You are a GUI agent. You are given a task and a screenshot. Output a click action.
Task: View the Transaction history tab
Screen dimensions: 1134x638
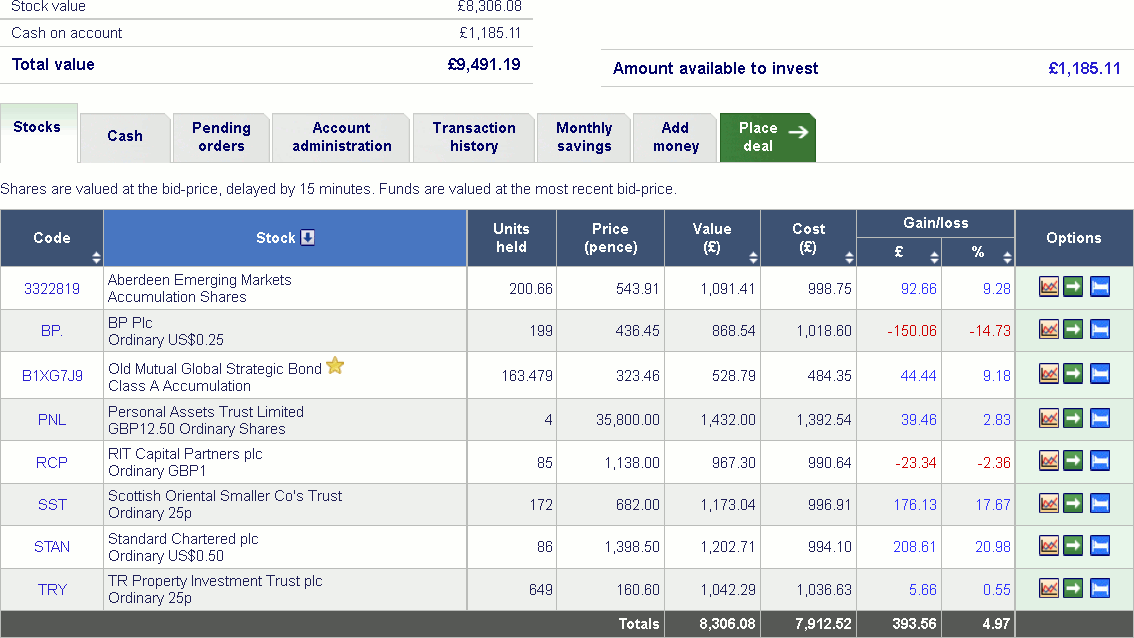474,137
